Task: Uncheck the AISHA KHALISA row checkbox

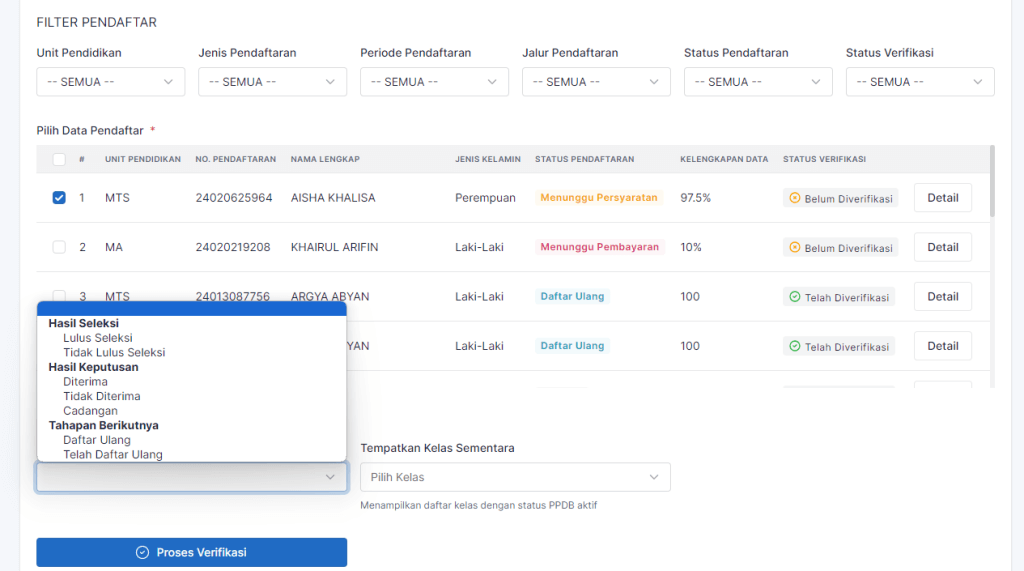Action: [x=59, y=198]
